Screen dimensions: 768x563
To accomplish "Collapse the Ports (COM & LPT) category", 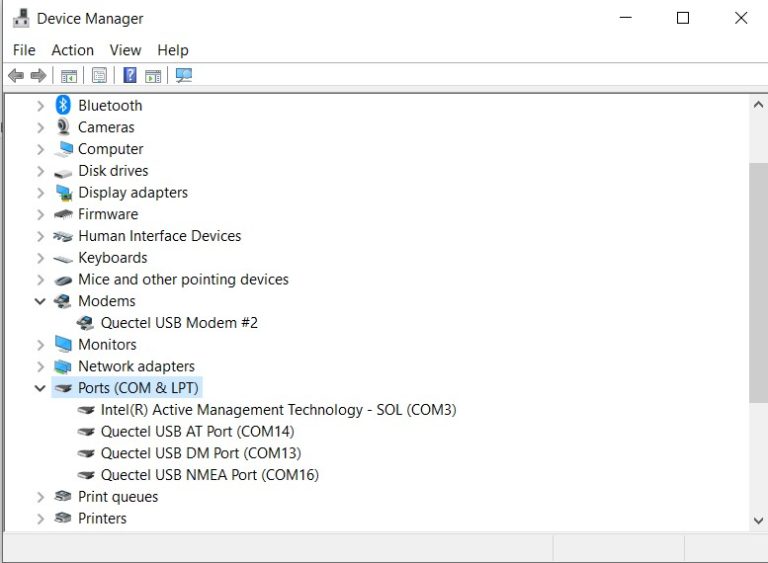I will pyautogui.click(x=40, y=388).
